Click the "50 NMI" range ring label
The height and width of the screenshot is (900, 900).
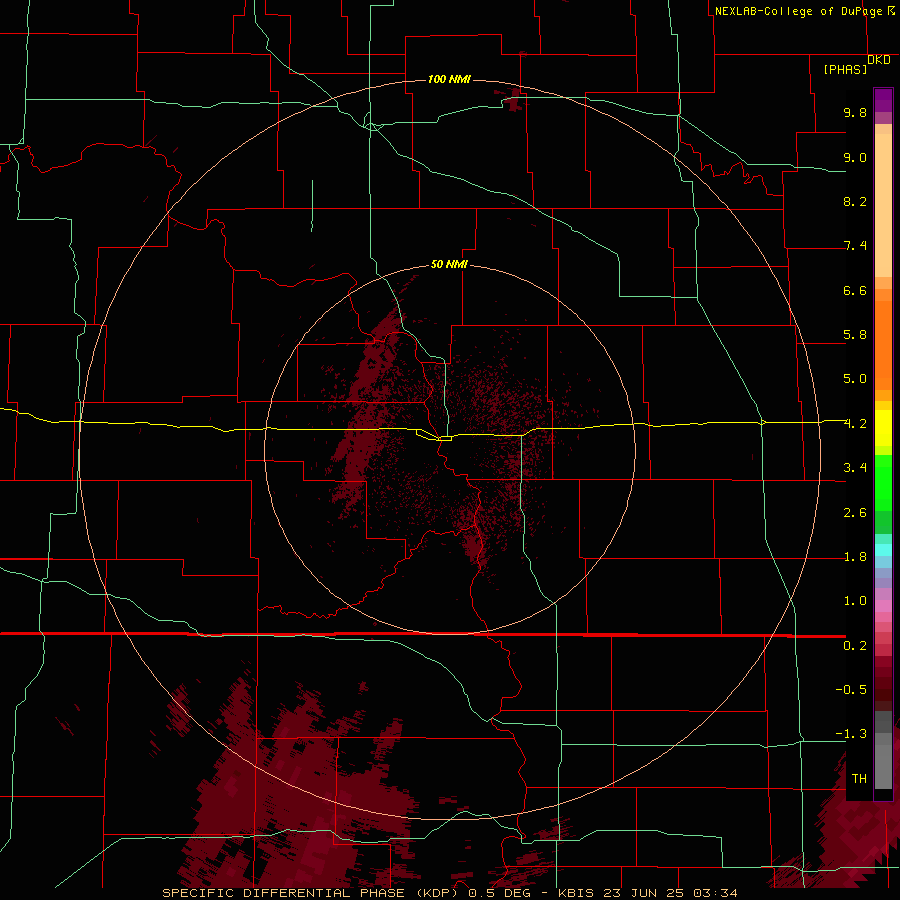coord(449,264)
